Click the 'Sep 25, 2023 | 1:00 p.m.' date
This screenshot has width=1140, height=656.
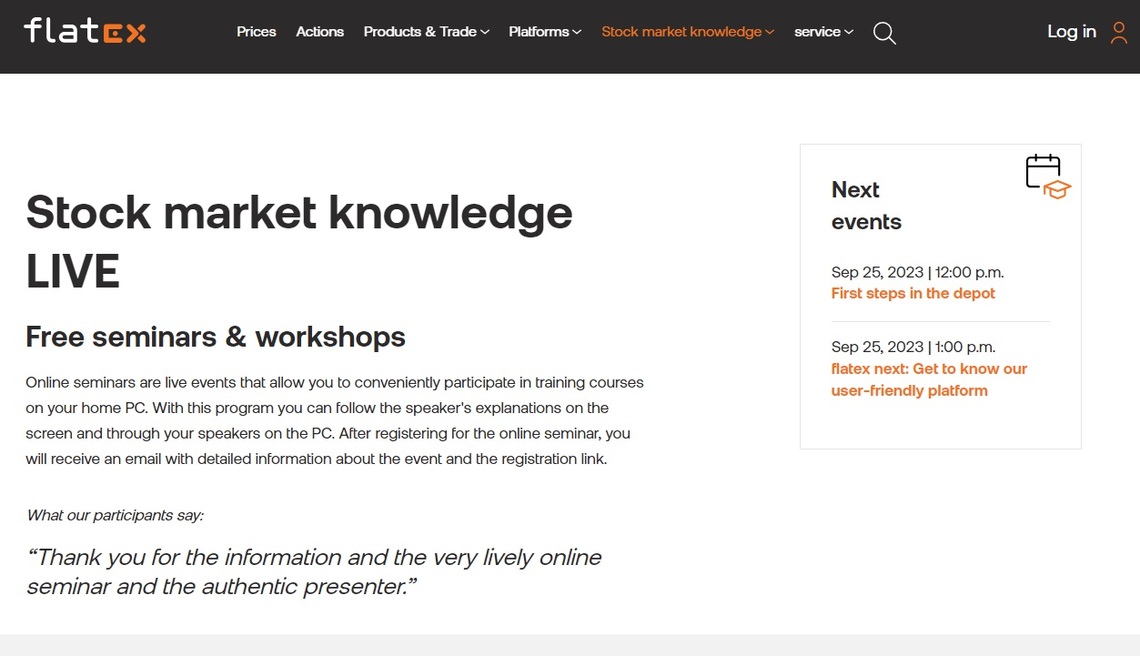(x=912, y=347)
